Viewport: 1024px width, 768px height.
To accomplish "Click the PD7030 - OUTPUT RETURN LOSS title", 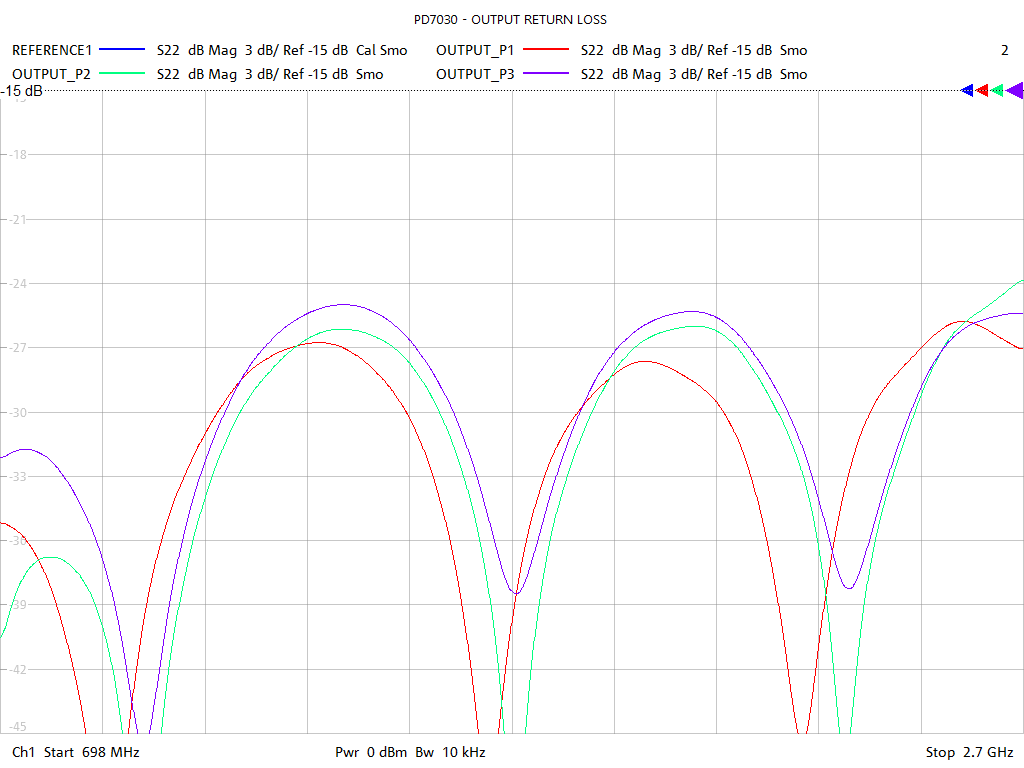I will coord(510,20).
